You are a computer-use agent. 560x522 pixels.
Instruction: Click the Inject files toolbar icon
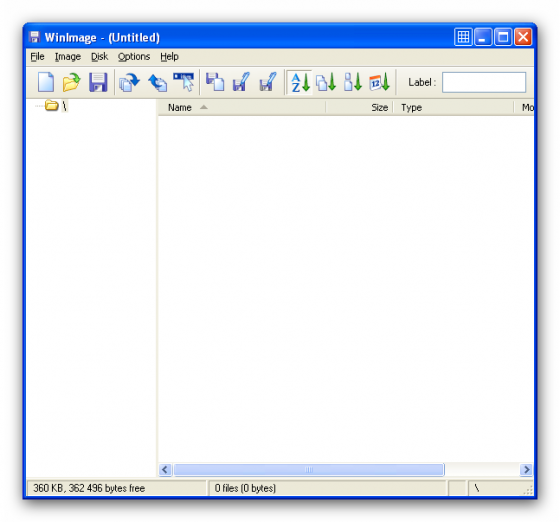pos(129,82)
